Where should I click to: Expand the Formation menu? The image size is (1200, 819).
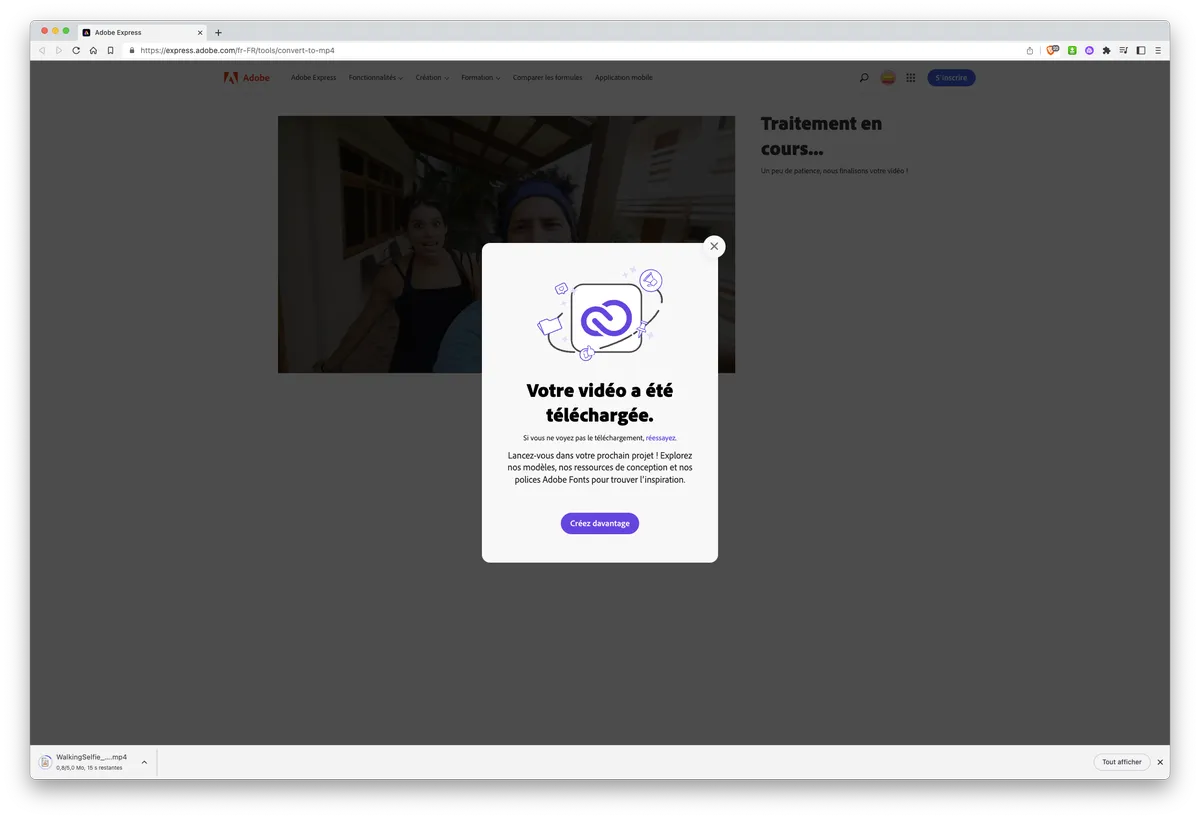[481, 78]
